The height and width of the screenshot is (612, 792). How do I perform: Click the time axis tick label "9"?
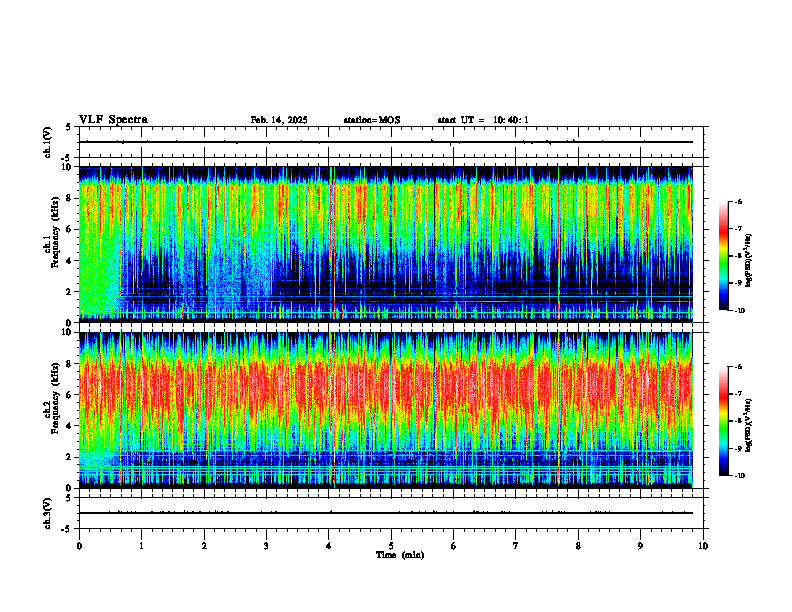[640, 546]
